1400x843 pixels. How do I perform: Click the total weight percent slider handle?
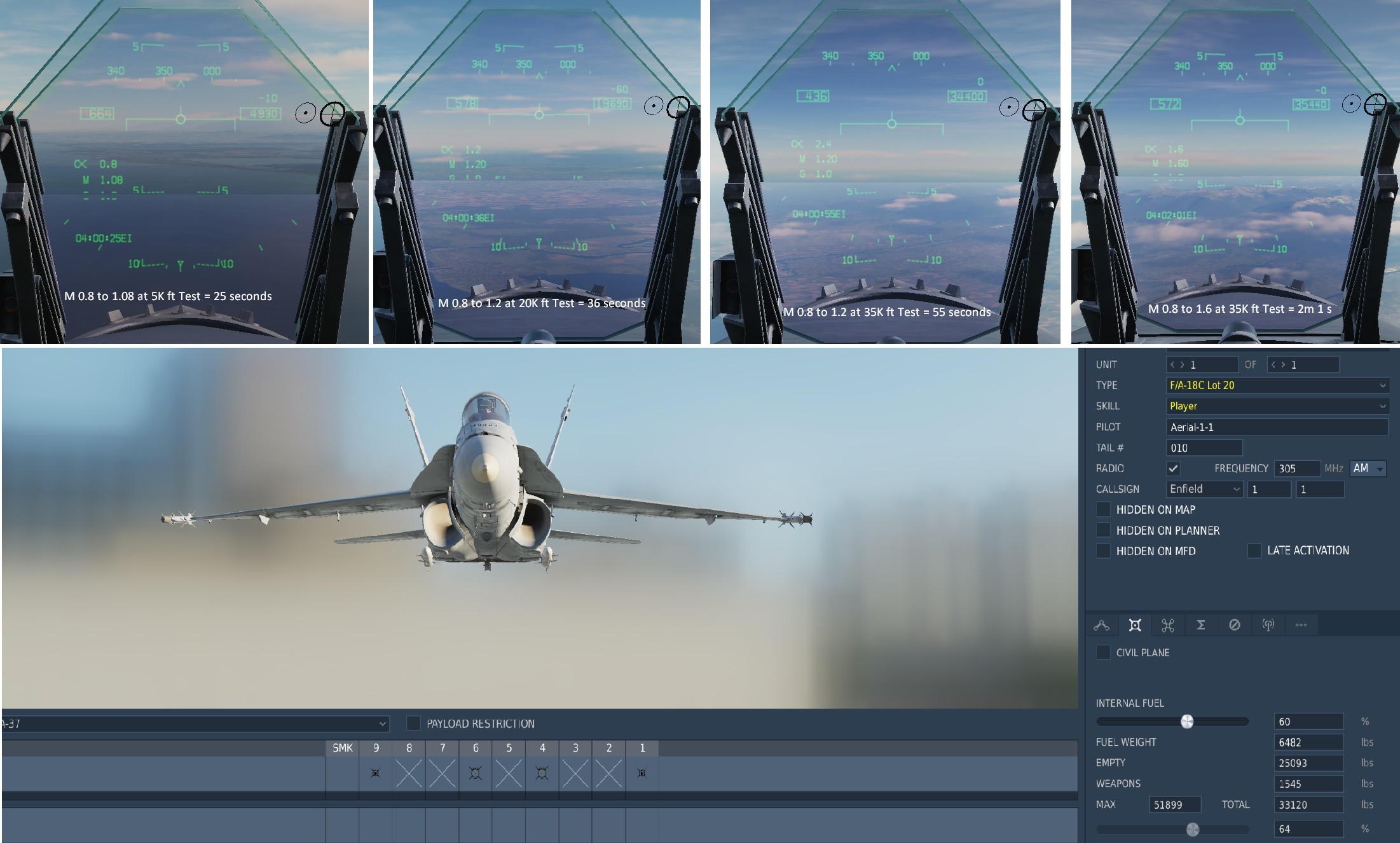coord(1193,829)
